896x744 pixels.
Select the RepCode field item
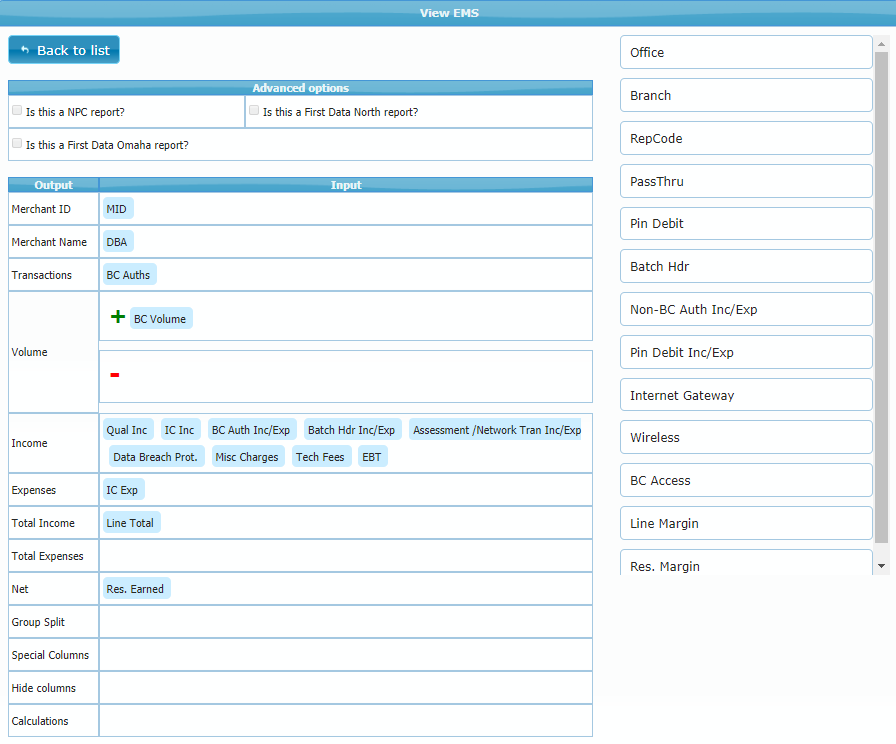[x=746, y=139]
